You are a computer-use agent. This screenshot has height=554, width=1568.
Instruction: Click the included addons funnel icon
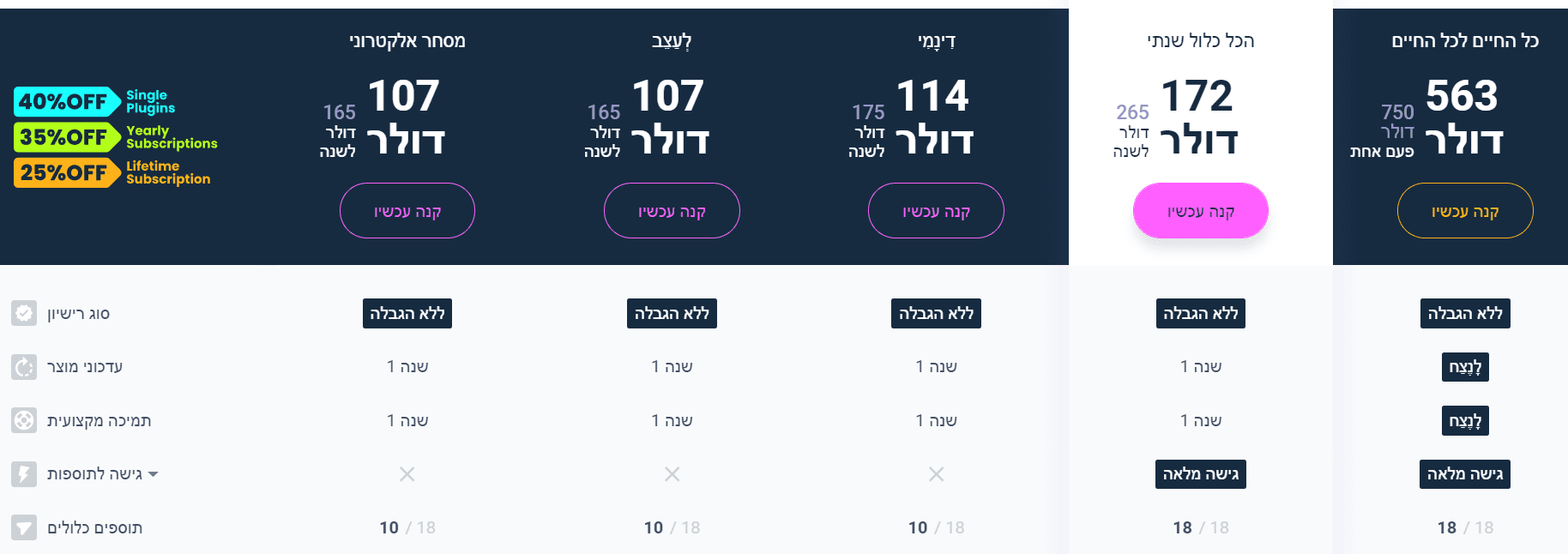(24, 527)
